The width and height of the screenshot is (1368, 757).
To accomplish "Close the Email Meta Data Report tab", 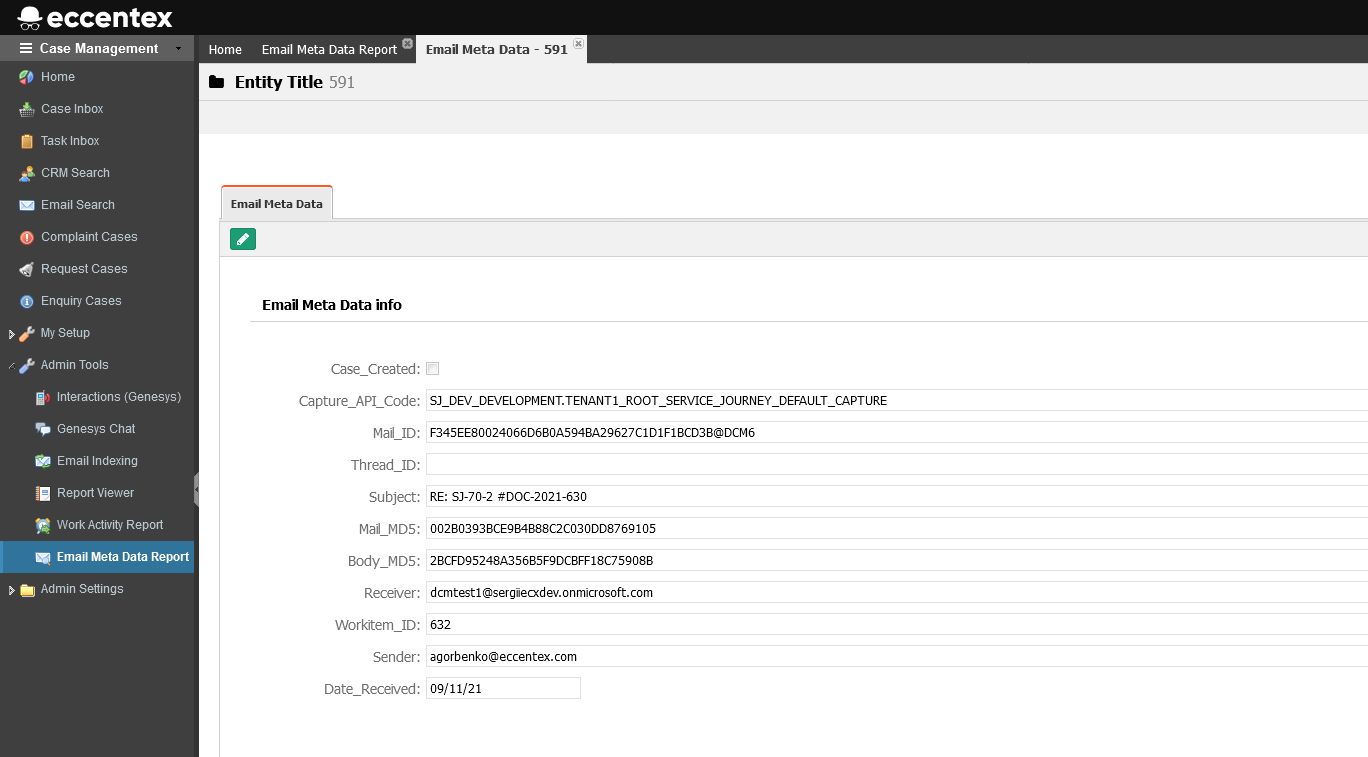I will coord(407,44).
